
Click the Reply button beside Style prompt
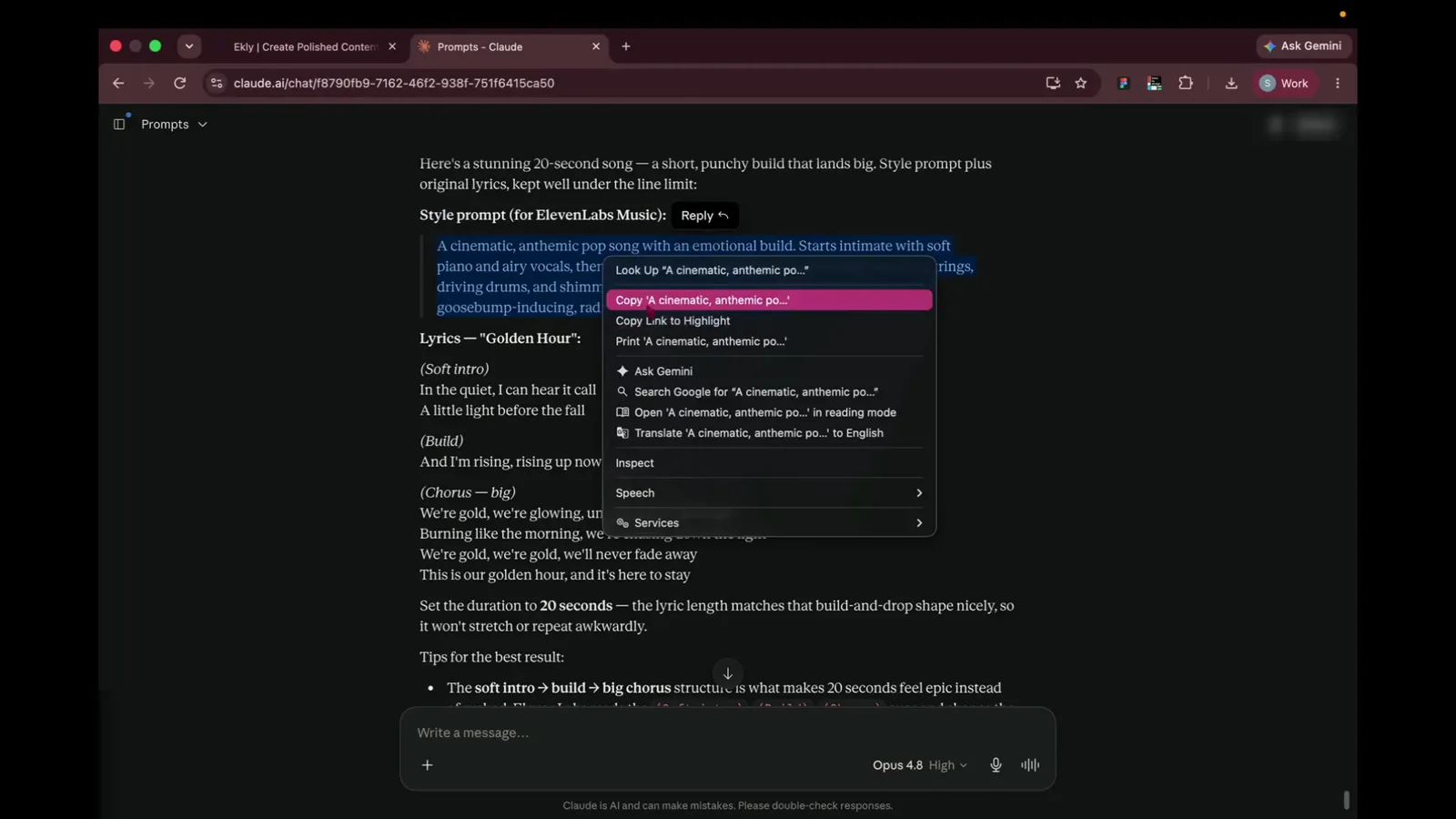click(x=704, y=216)
